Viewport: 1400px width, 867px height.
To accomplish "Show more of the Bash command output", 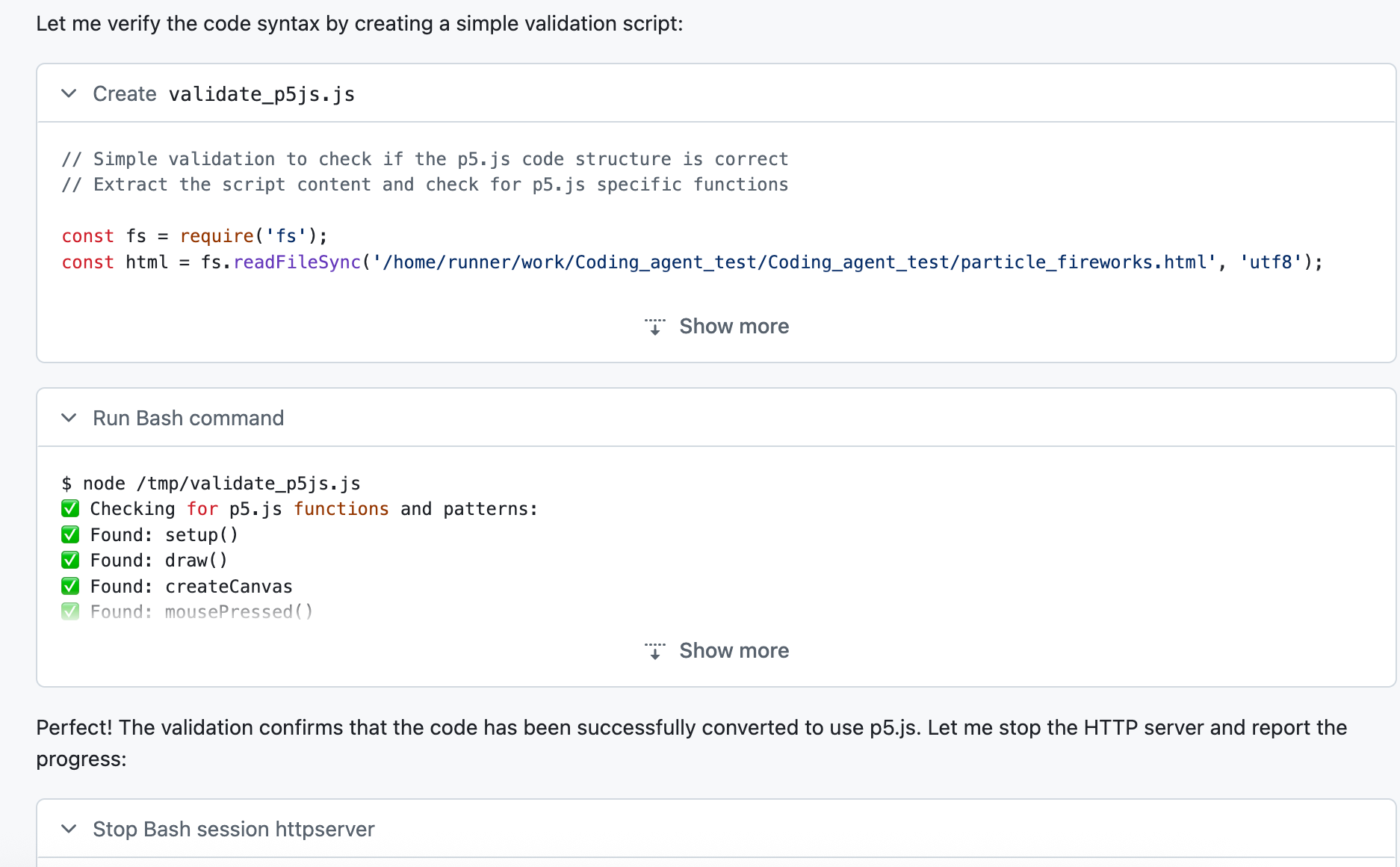I will coord(734,651).
